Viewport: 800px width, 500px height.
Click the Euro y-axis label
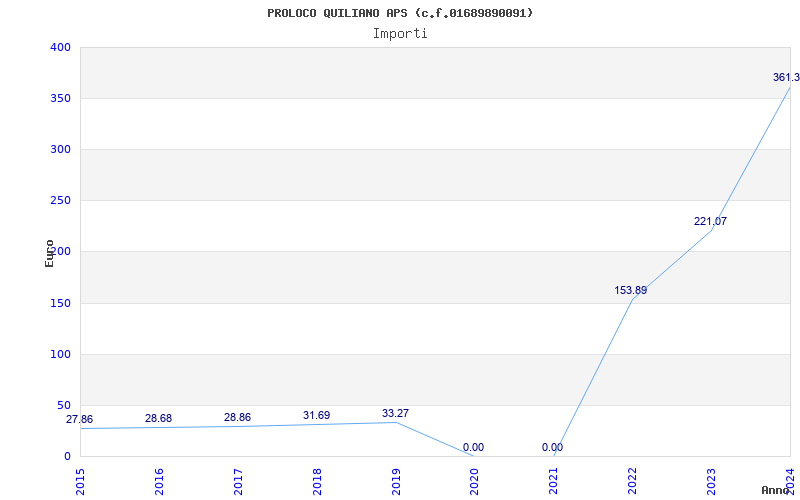[49, 253]
